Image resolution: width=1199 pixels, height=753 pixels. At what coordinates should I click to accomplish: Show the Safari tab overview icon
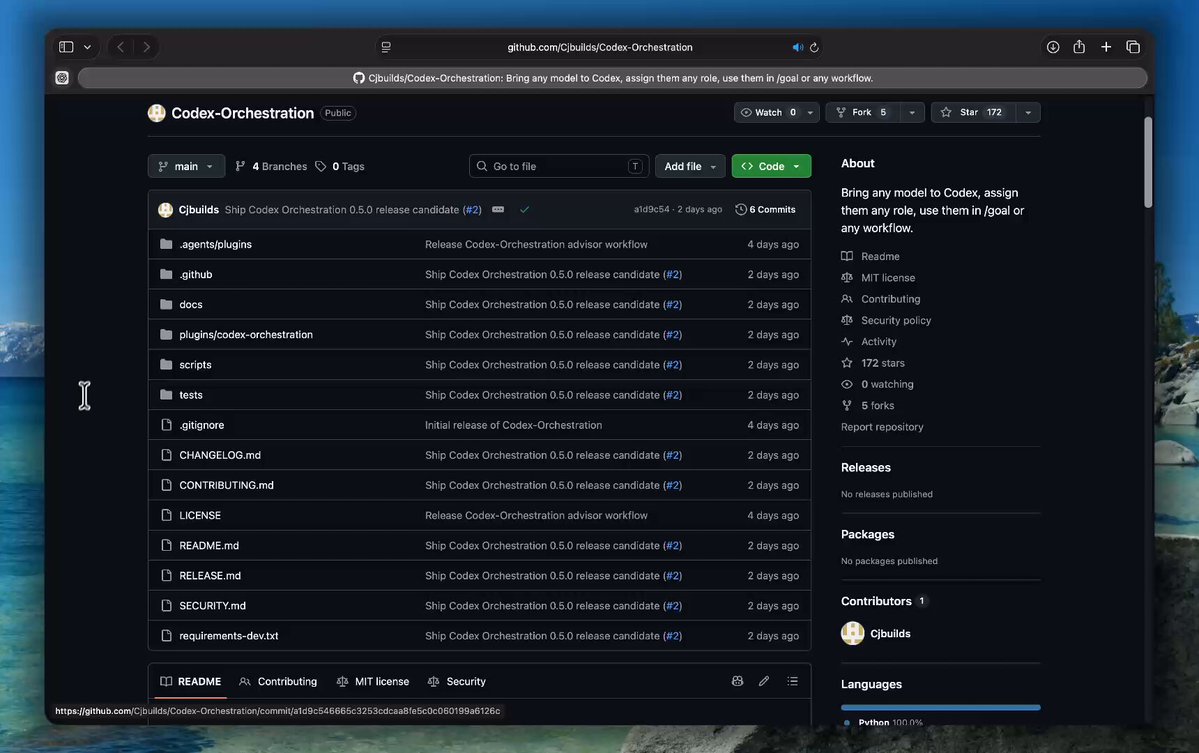click(1133, 47)
